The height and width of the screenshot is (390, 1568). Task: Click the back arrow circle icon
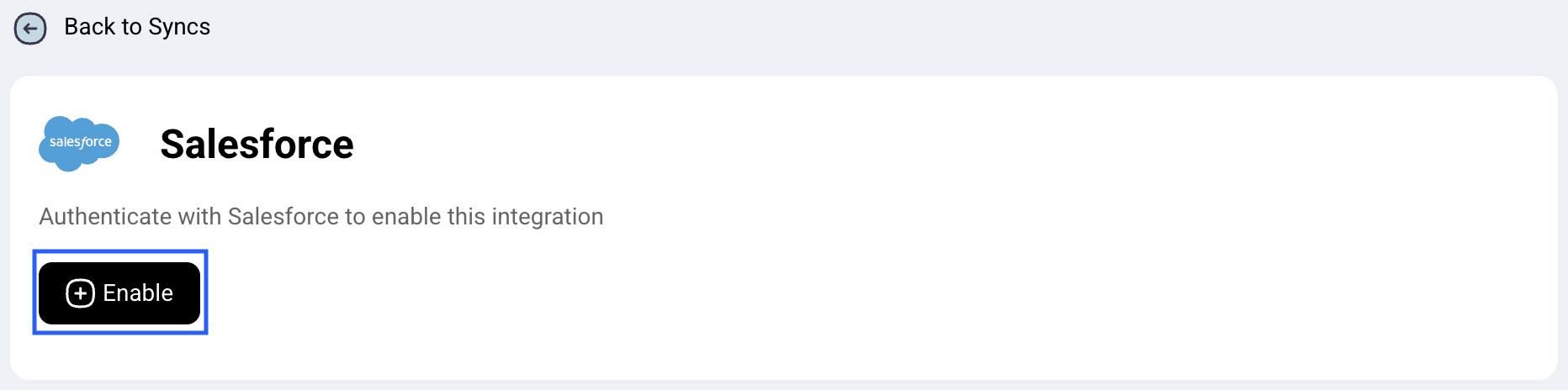point(30,29)
